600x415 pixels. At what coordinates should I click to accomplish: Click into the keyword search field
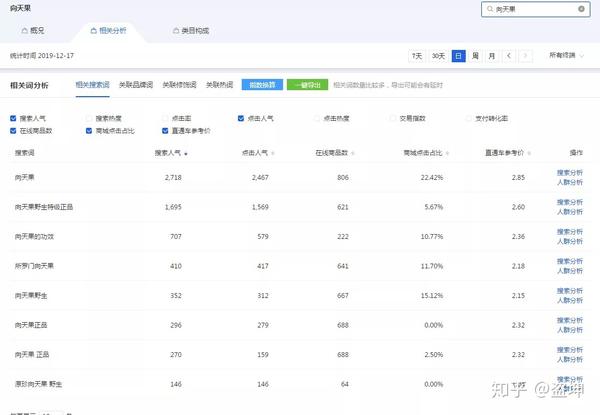536,9
